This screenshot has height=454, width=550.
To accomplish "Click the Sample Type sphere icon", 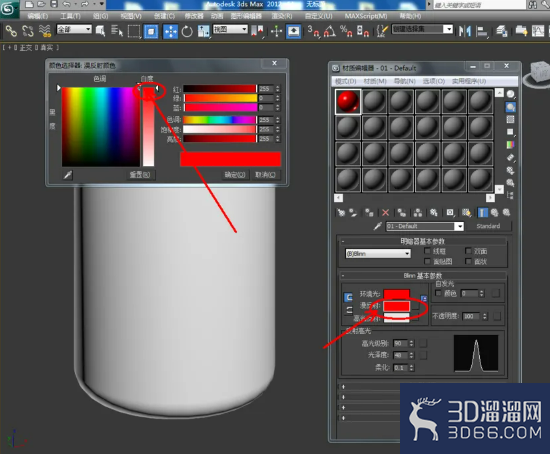I will (511, 94).
